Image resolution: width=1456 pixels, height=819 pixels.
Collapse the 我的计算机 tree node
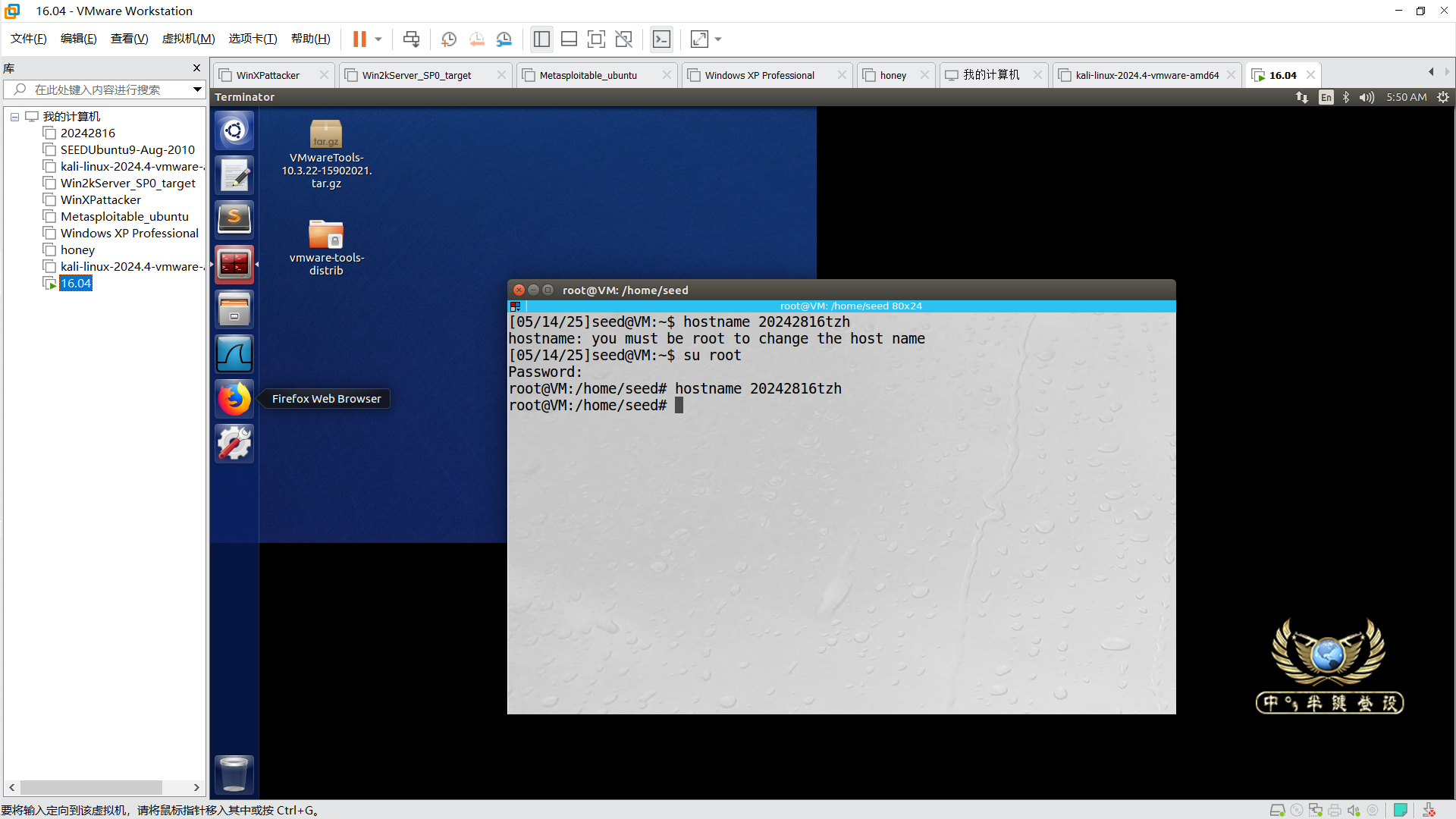(x=14, y=117)
